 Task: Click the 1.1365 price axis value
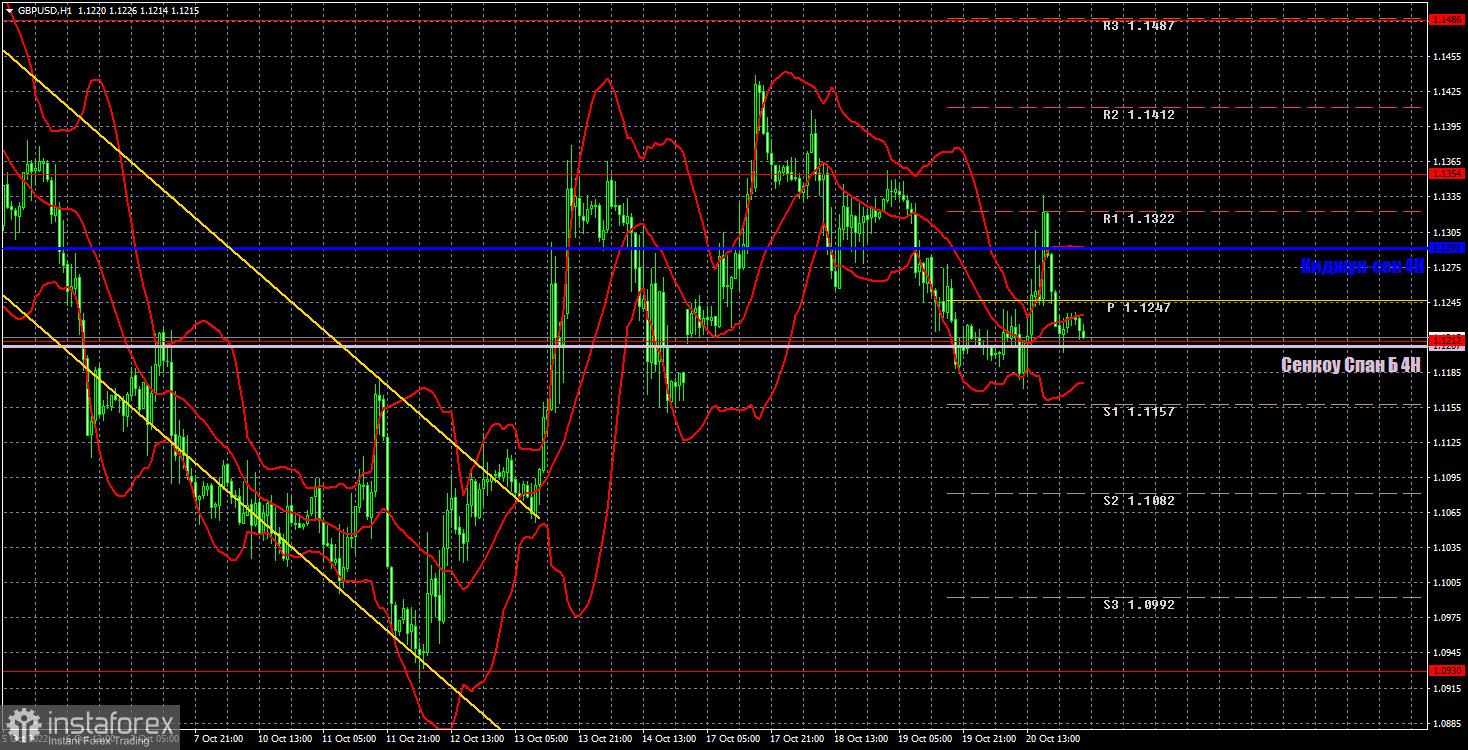click(1447, 162)
